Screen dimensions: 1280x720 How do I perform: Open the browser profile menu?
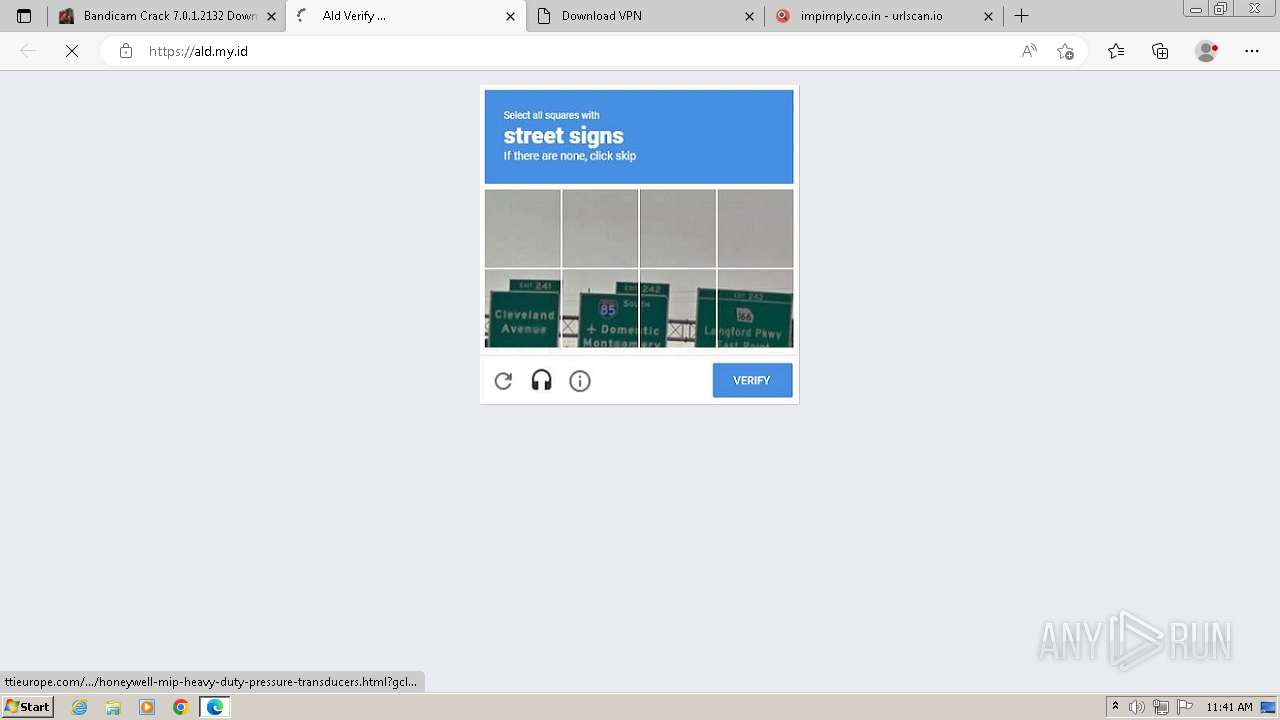click(1207, 51)
